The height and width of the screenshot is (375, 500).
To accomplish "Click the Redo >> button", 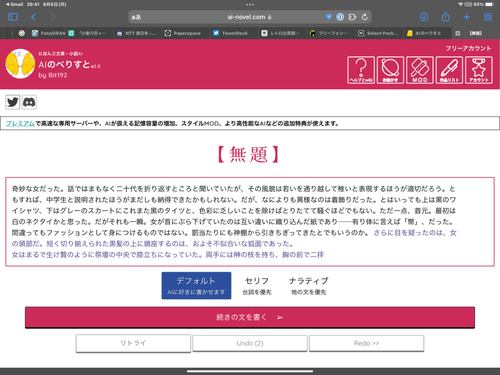I will (366, 343).
